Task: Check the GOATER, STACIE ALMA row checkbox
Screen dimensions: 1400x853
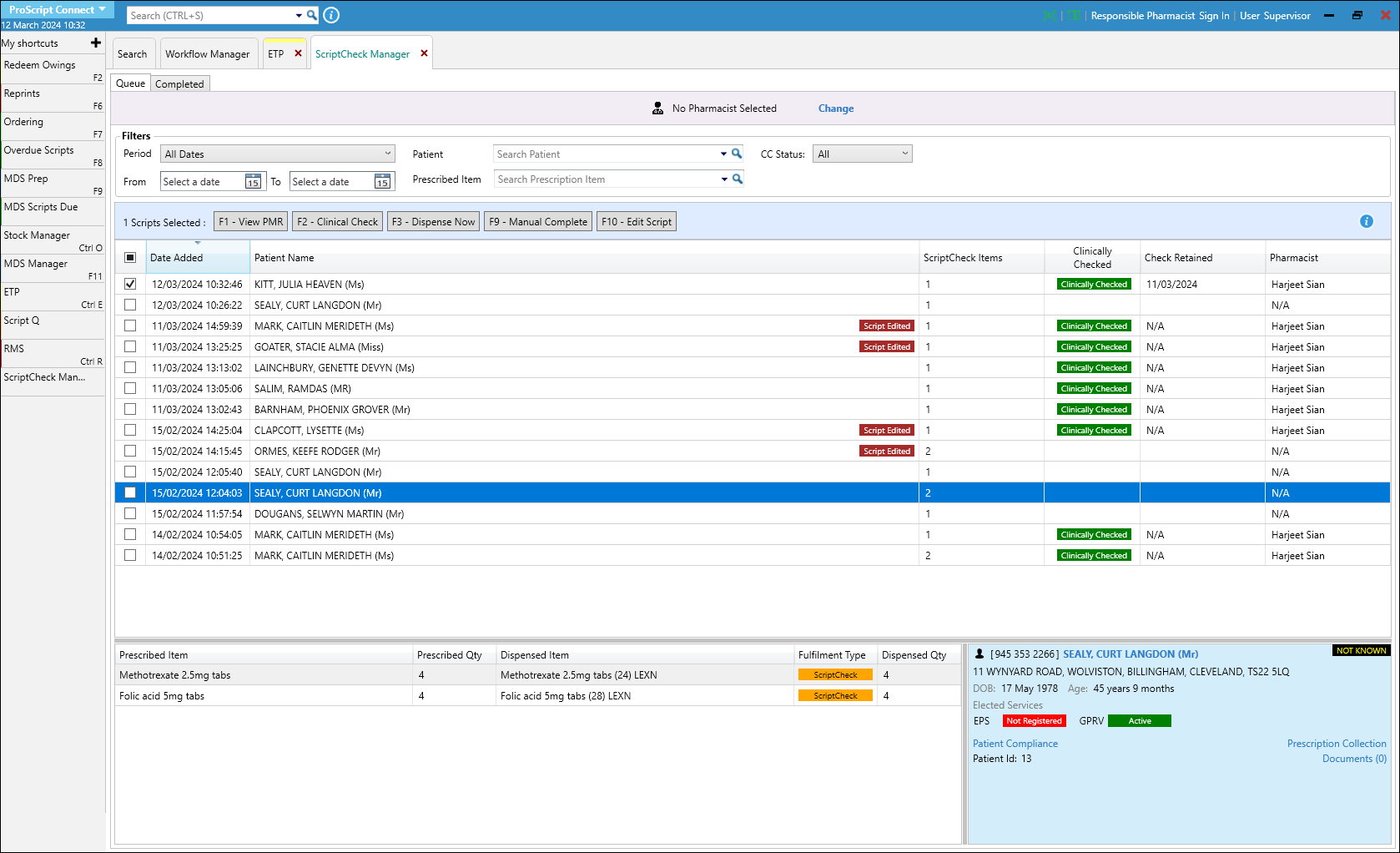Action: [x=130, y=346]
